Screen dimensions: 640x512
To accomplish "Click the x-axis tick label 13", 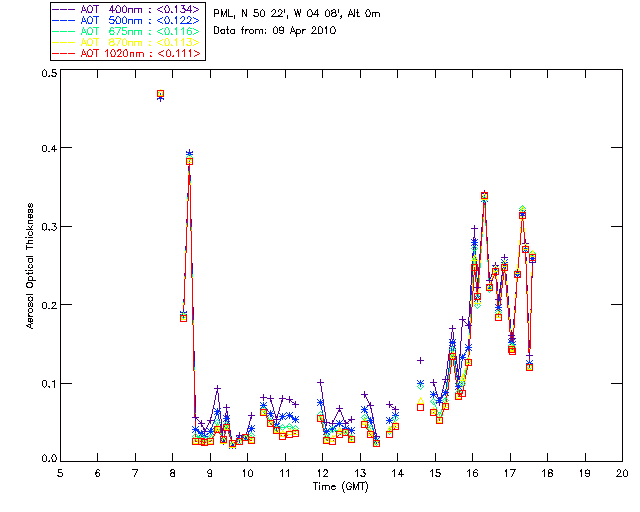I will [360, 473].
